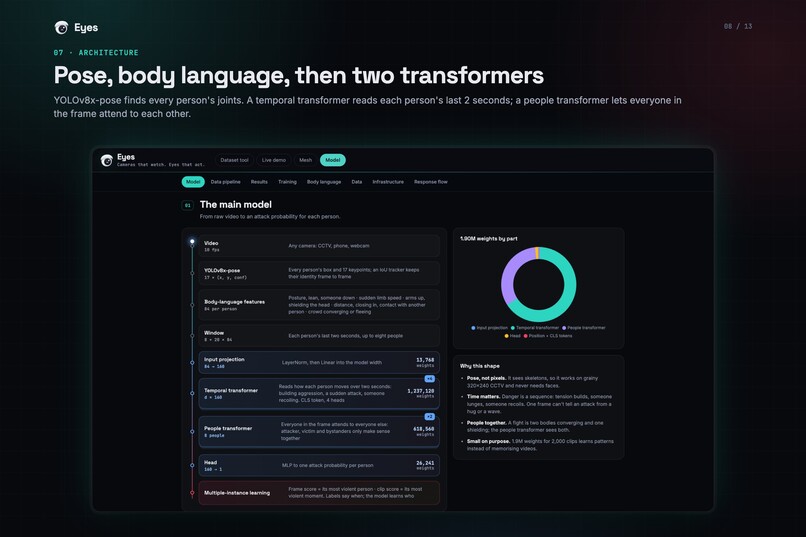The width and height of the screenshot is (806, 537).
Task: Click the red Position + CLS tokens legend dot
Action: click(x=525, y=336)
